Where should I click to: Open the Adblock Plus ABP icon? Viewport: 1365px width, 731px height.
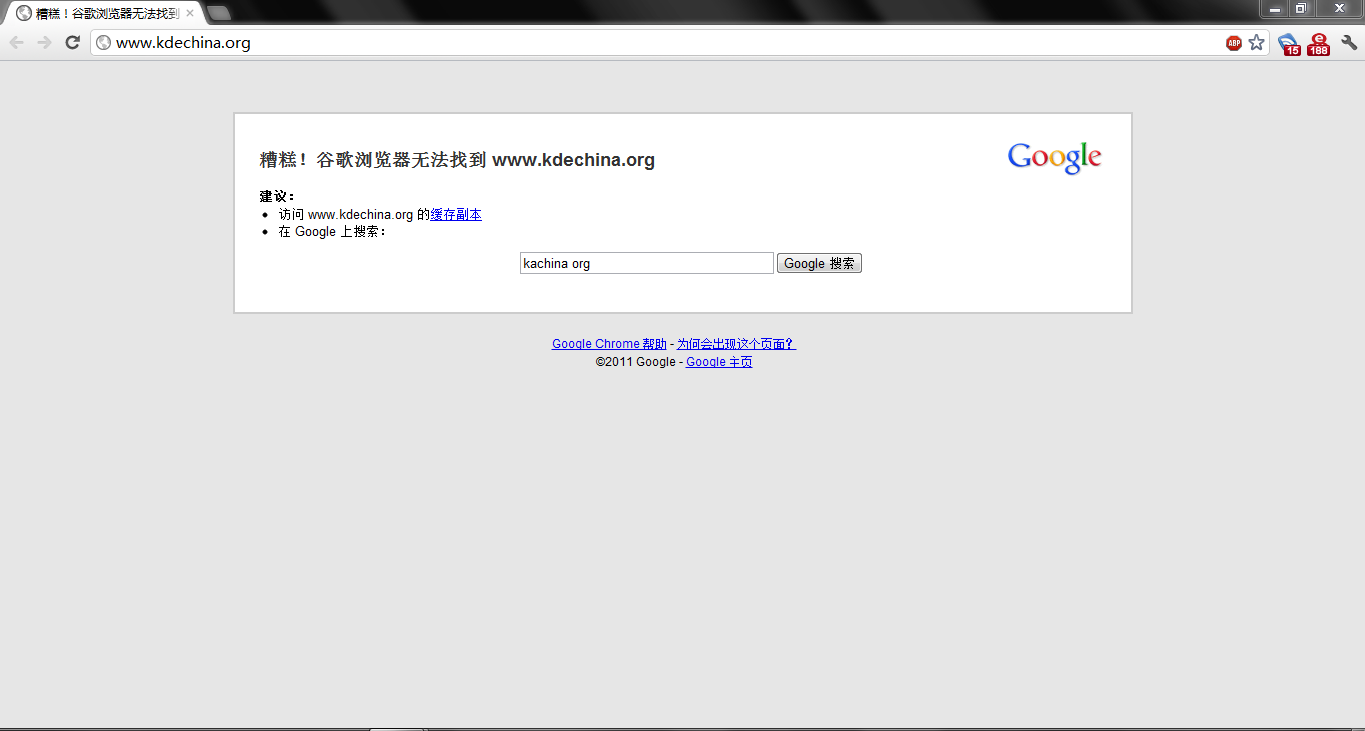1234,43
